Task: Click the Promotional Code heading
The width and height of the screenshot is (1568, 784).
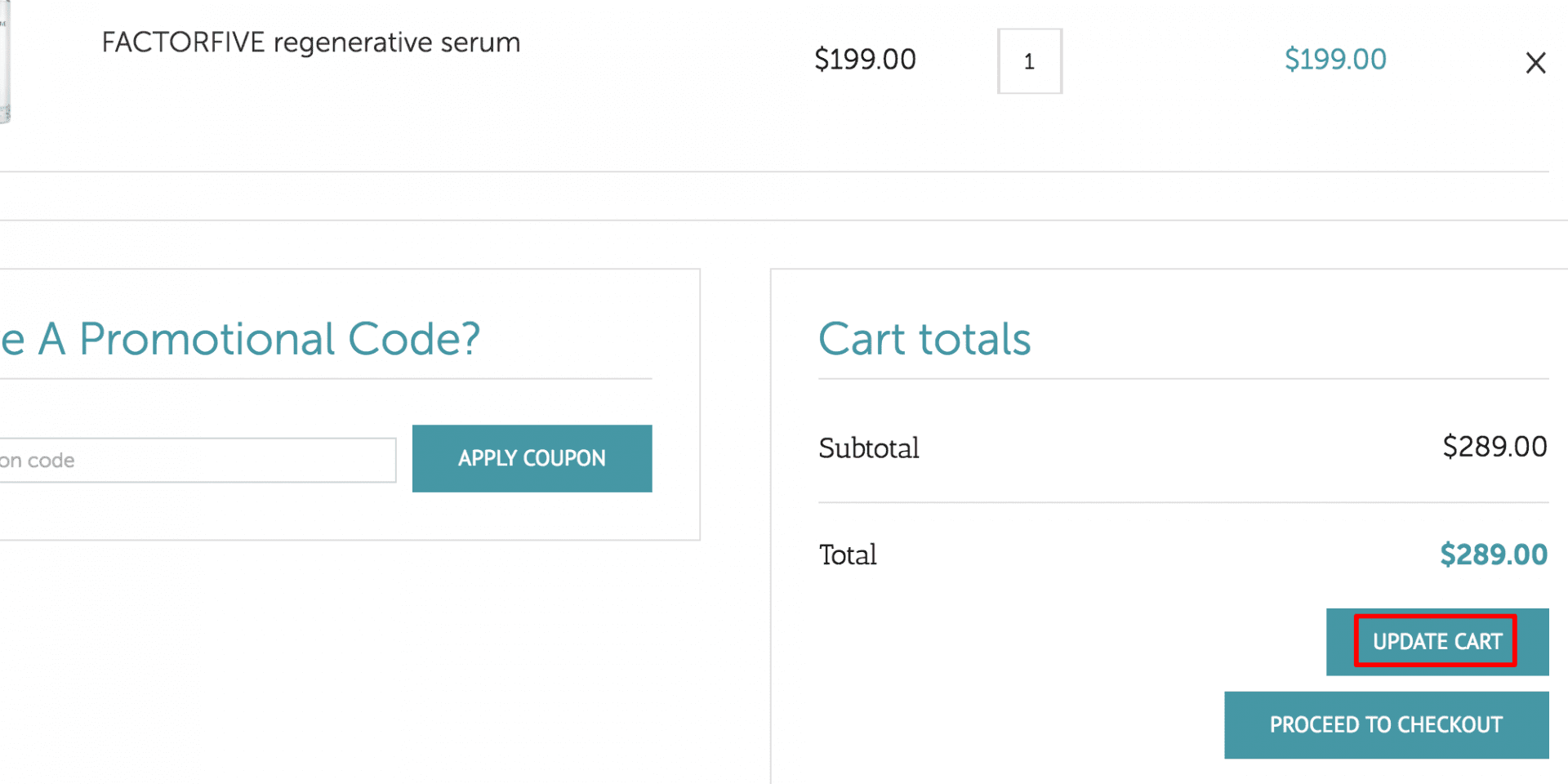Action: tap(240, 339)
